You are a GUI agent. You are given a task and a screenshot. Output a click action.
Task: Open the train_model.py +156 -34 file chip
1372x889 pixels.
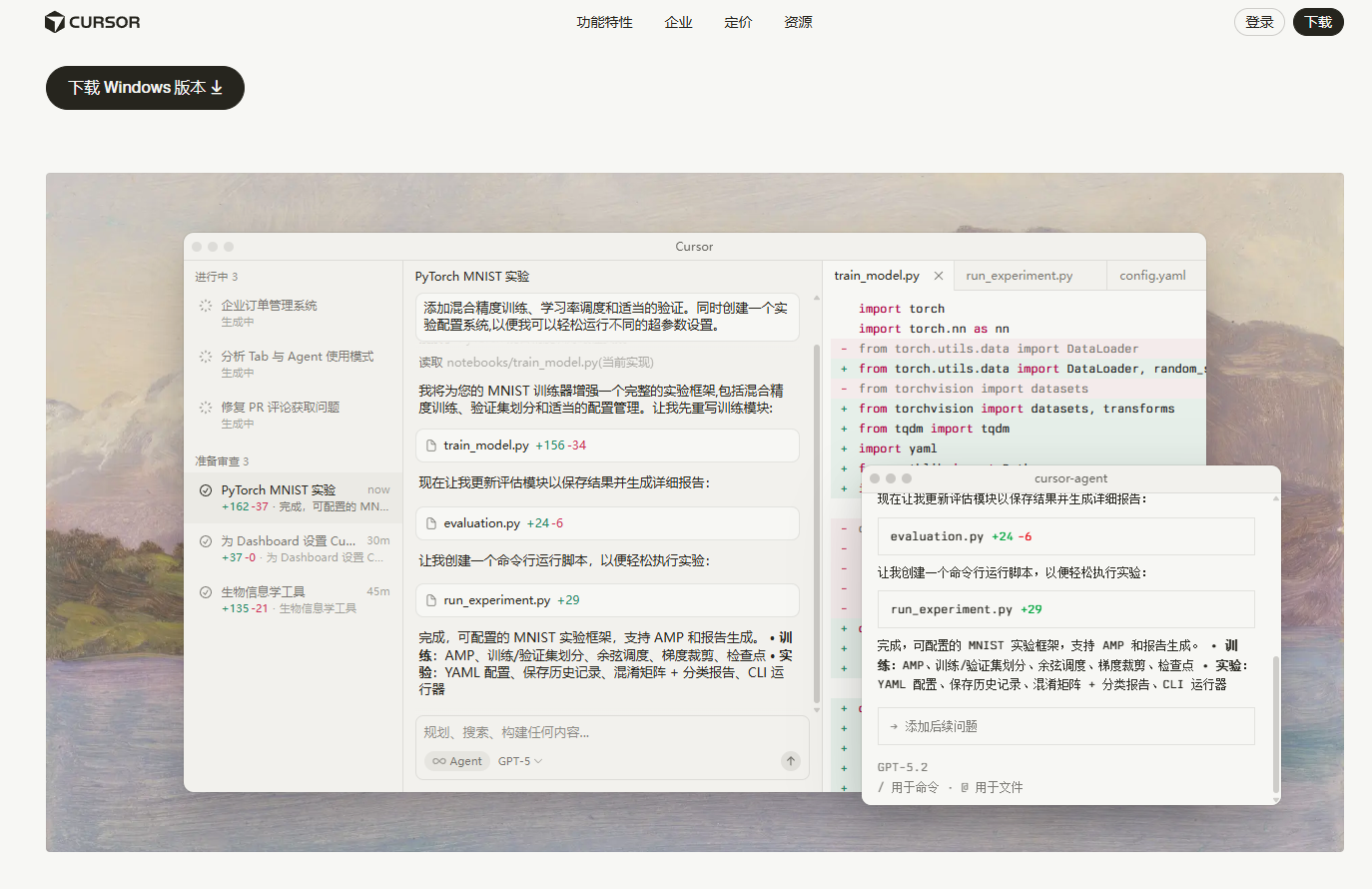(607, 445)
